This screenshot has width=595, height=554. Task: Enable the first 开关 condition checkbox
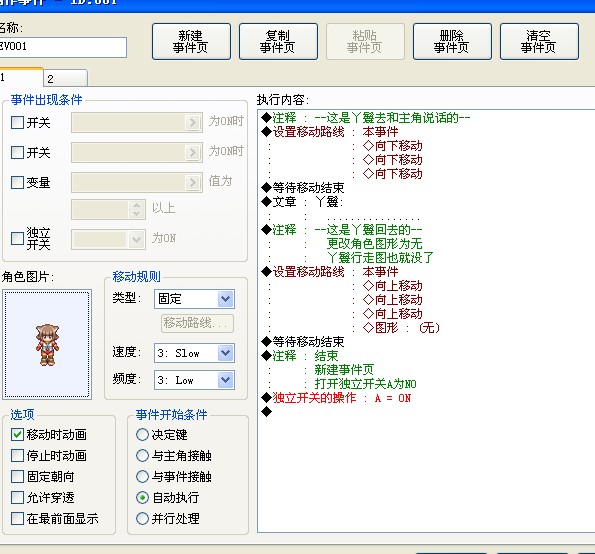coord(17,123)
